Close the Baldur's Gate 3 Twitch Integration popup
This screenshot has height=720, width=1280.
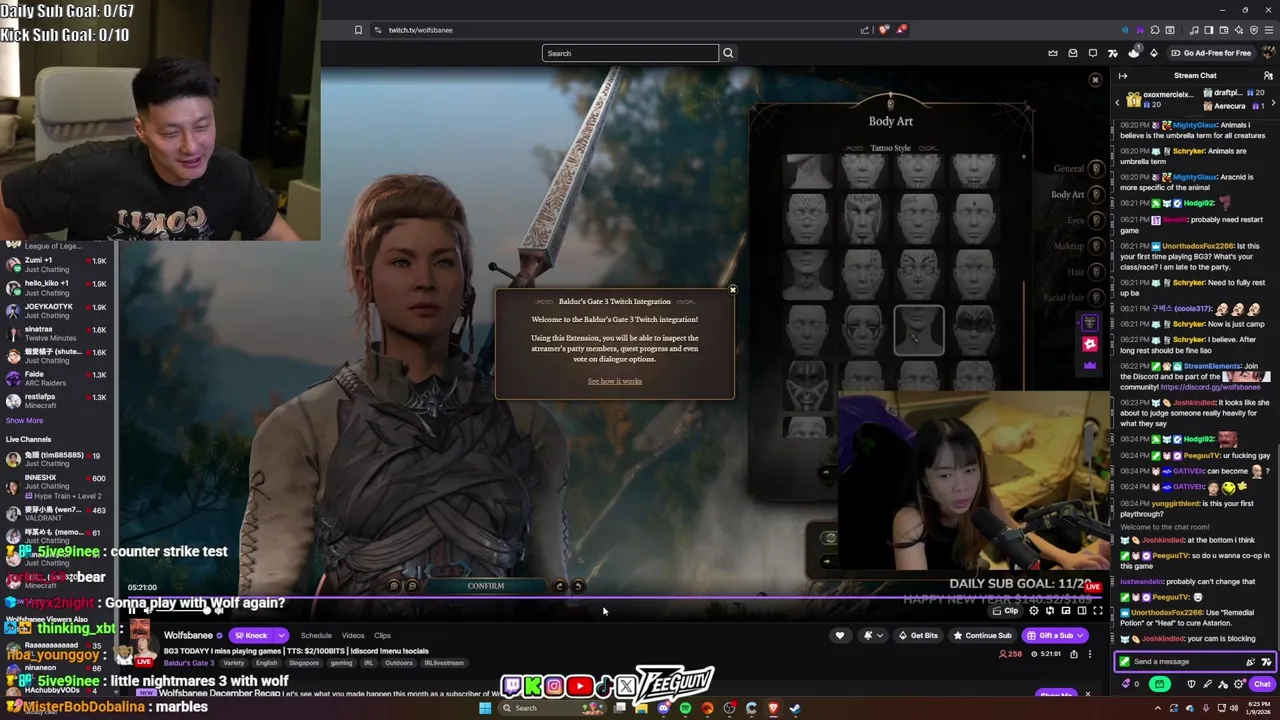[x=732, y=290]
